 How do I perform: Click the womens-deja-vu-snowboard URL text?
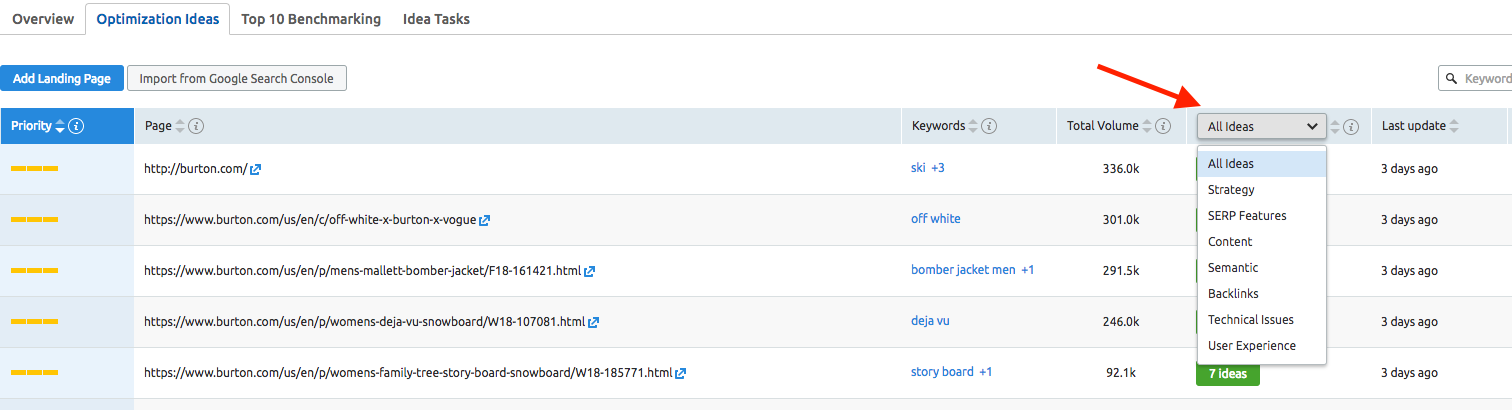(x=365, y=322)
